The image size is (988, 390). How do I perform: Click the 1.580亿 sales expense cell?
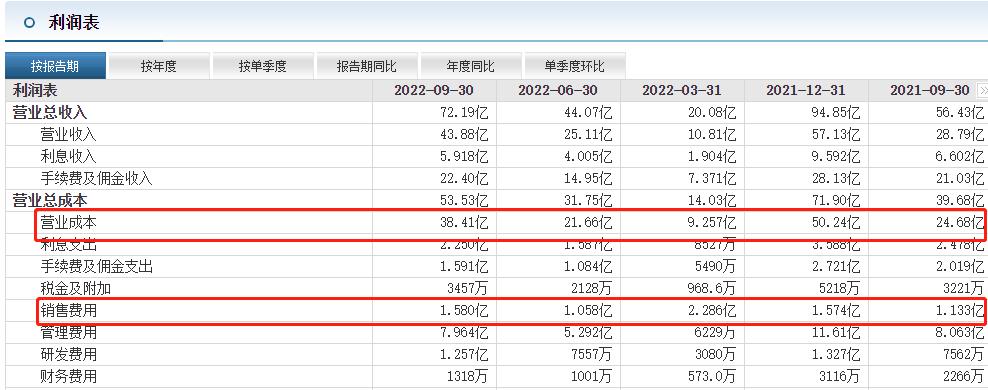click(x=463, y=311)
